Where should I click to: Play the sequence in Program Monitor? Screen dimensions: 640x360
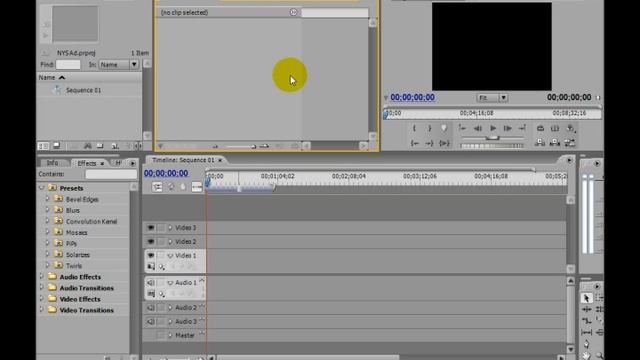click(493, 128)
